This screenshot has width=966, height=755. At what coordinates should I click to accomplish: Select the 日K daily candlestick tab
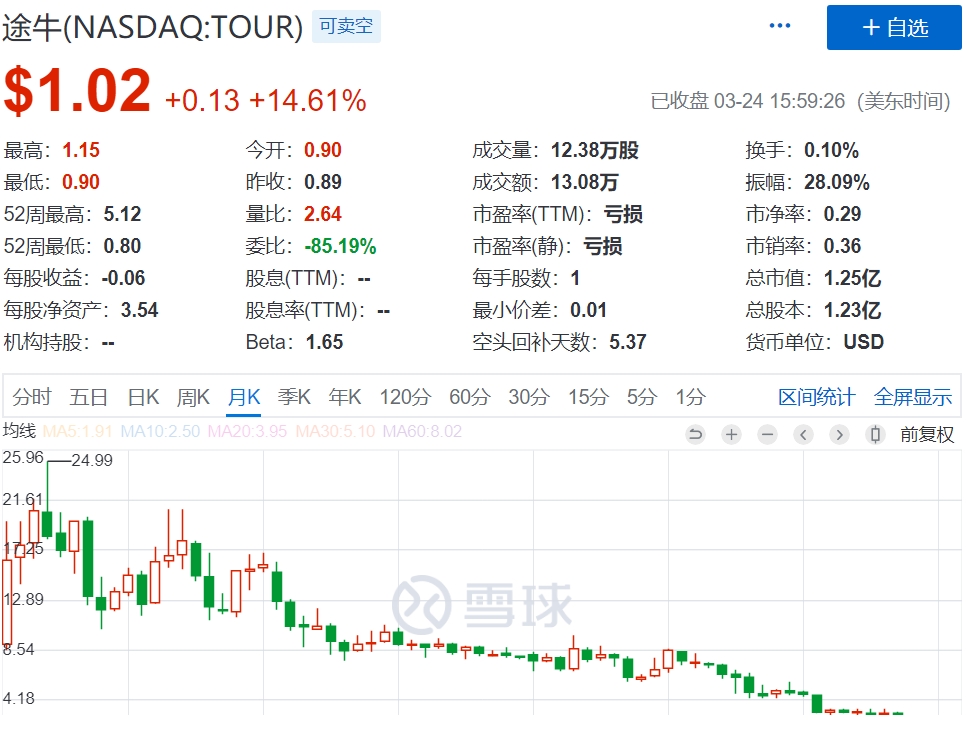coord(144,397)
